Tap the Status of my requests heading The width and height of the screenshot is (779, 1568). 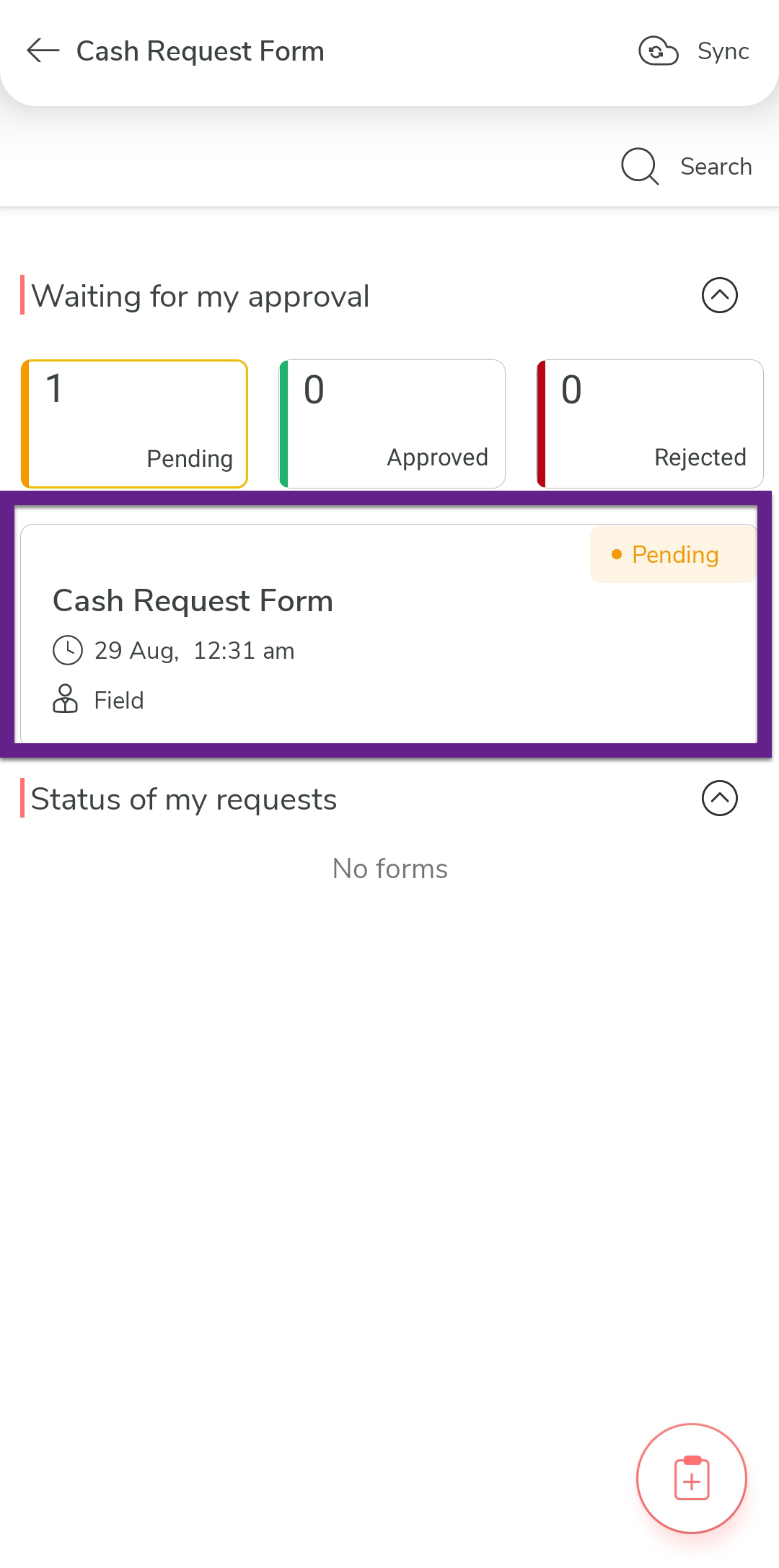point(184,800)
